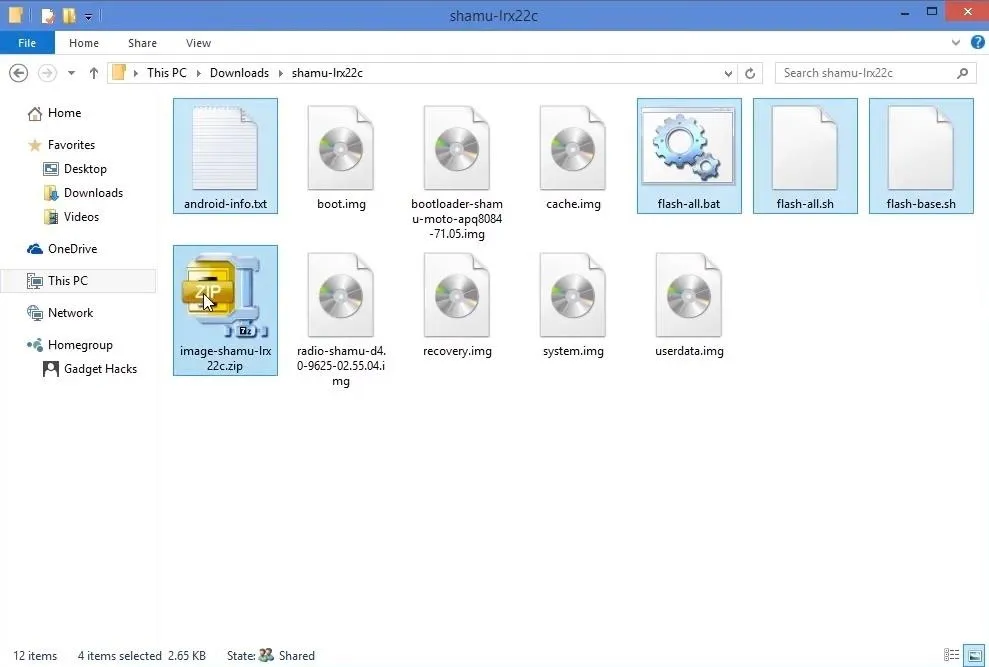Image resolution: width=989 pixels, height=667 pixels.
Task: Click the boot.img file name
Action: [x=341, y=204]
